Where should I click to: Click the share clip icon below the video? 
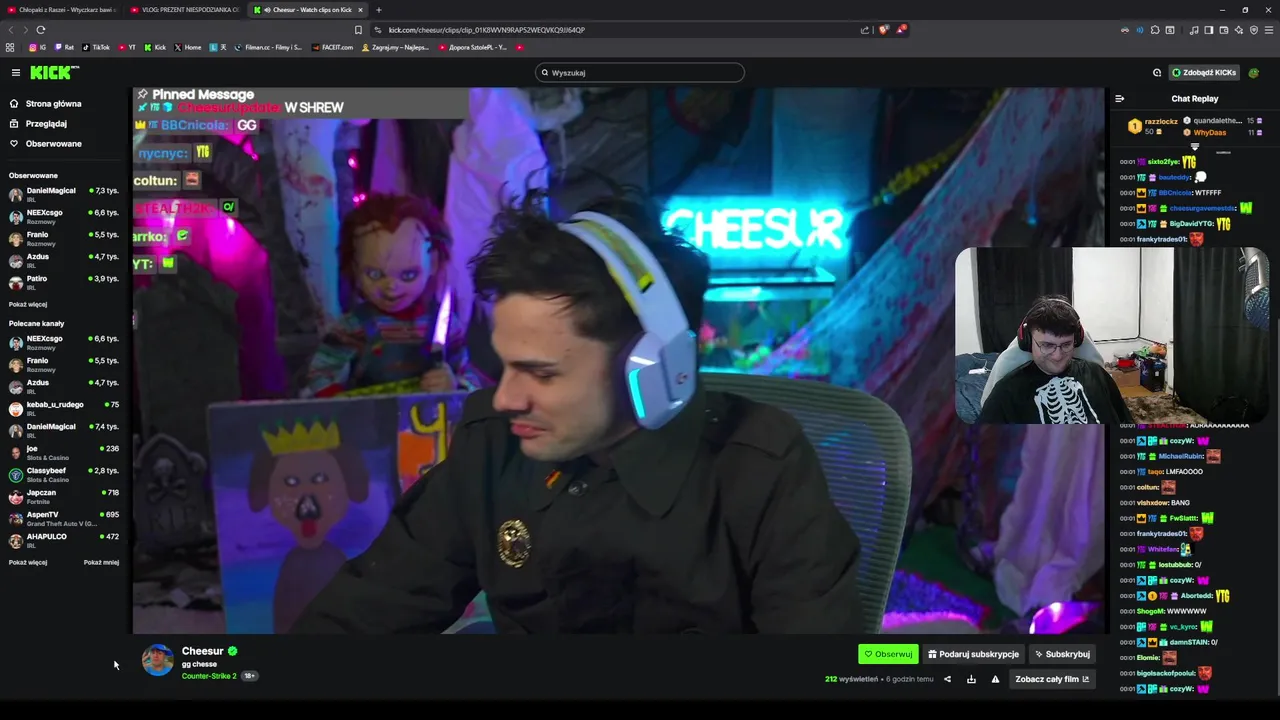tap(947, 679)
